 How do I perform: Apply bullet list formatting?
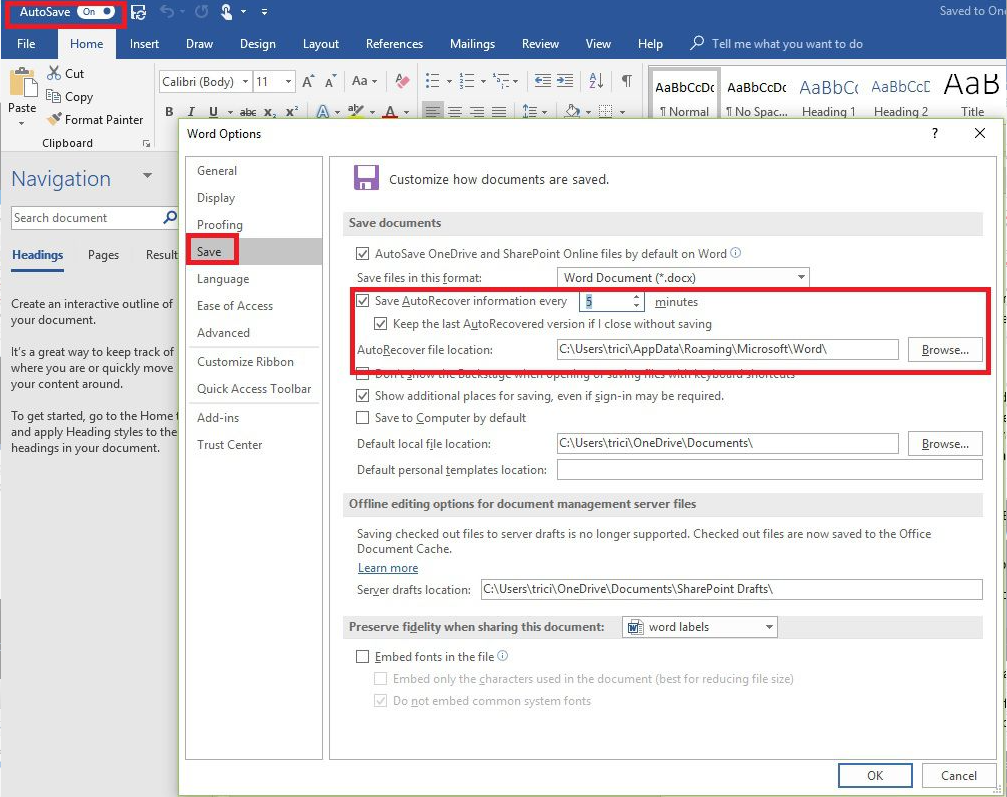(x=432, y=78)
